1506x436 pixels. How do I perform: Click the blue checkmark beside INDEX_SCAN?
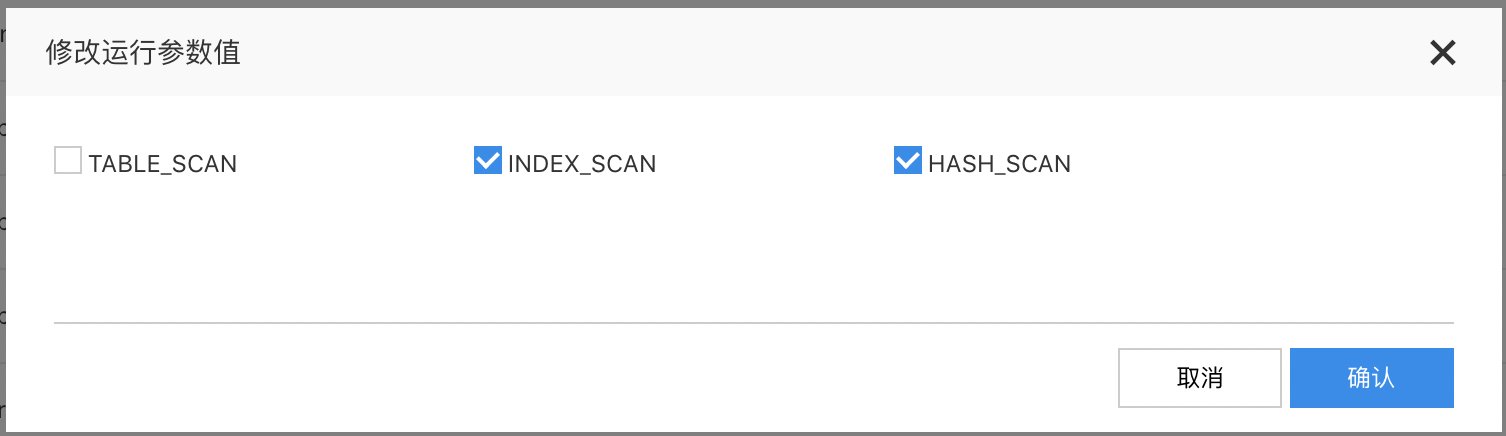[x=487, y=161]
